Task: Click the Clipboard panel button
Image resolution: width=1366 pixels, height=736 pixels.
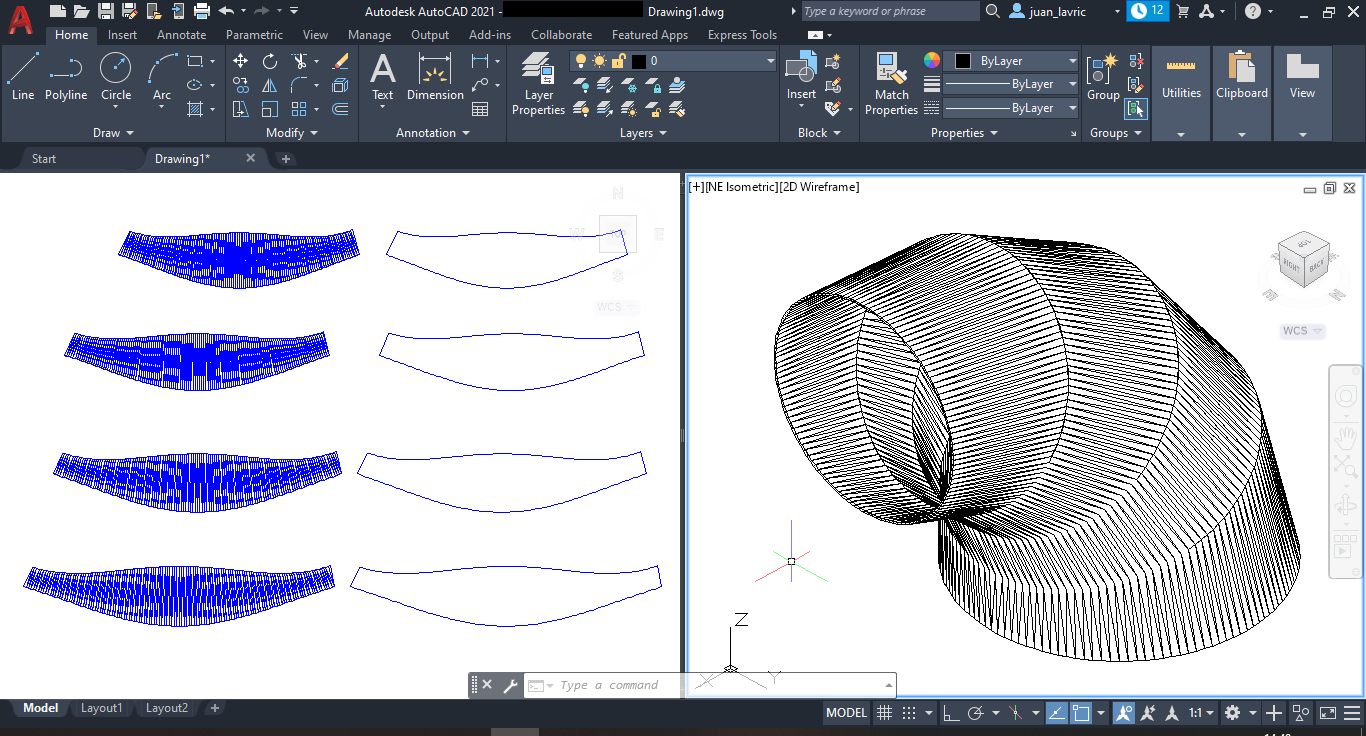Action: [x=1241, y=94]
